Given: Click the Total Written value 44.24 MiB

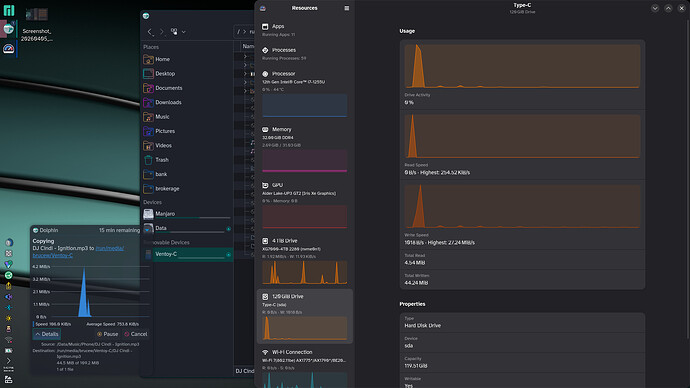Looking at the screenshot, I should [416, 283].
